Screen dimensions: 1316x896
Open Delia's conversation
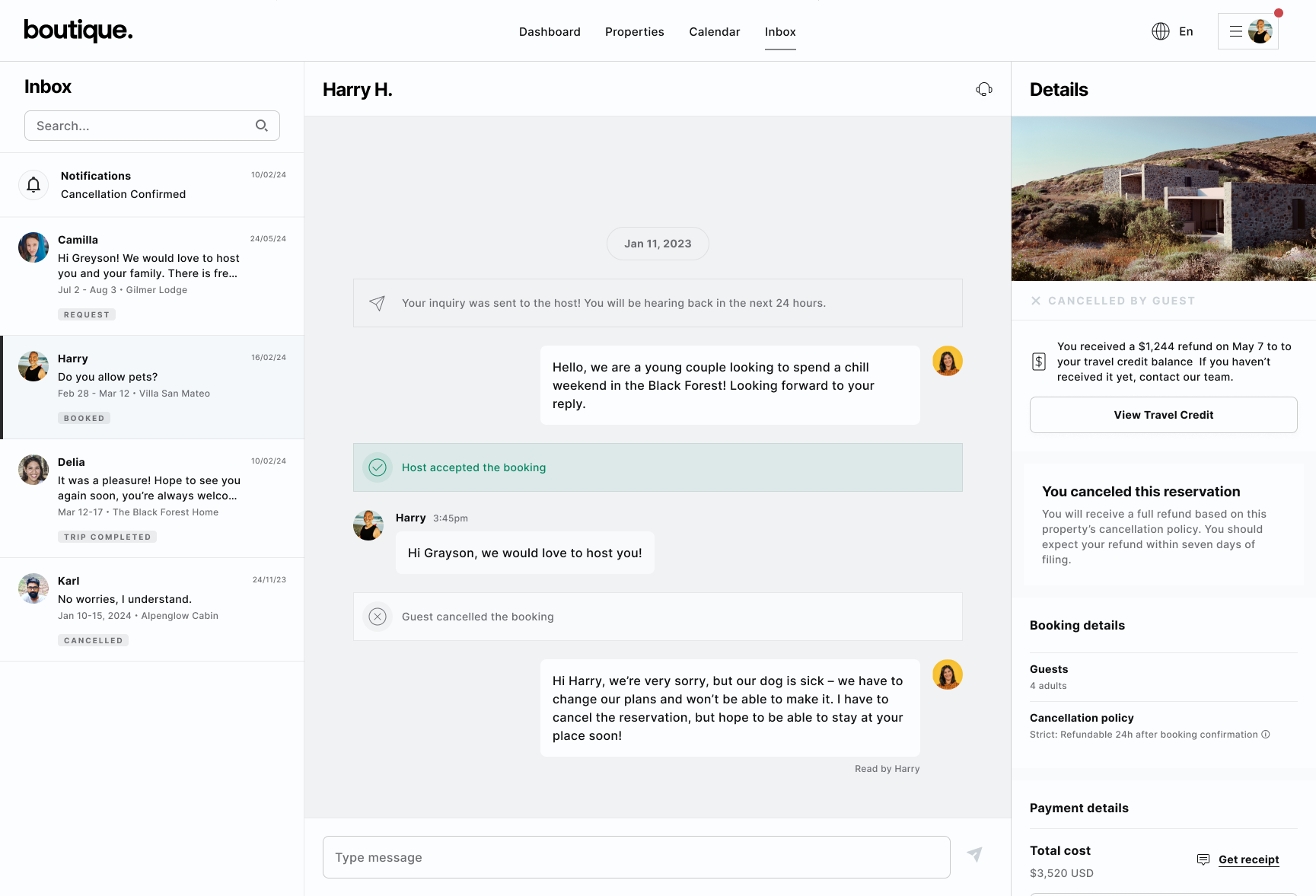(152, 499)
